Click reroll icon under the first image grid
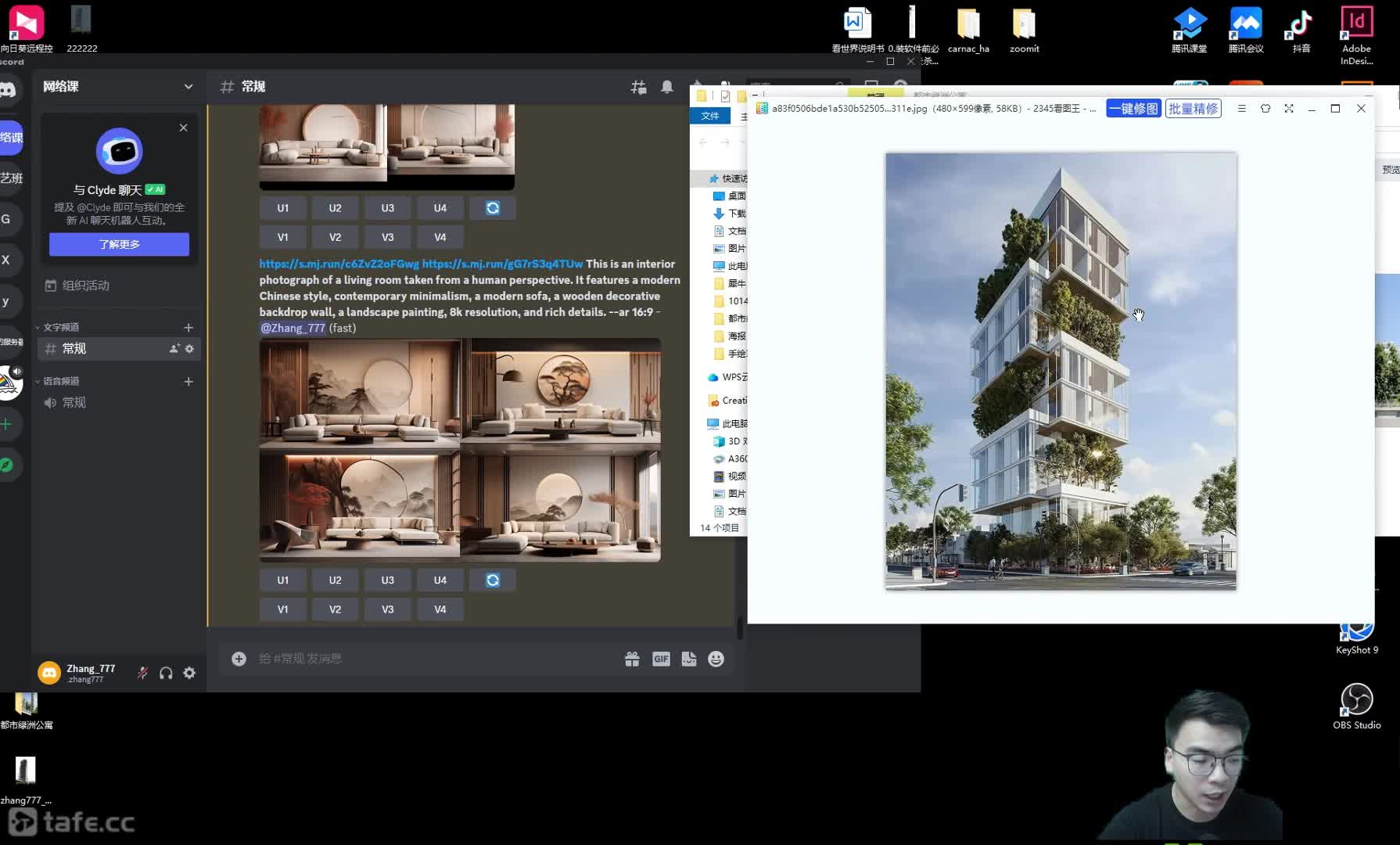This screenshot has width=1400, height=845. [x=493, y=208]
